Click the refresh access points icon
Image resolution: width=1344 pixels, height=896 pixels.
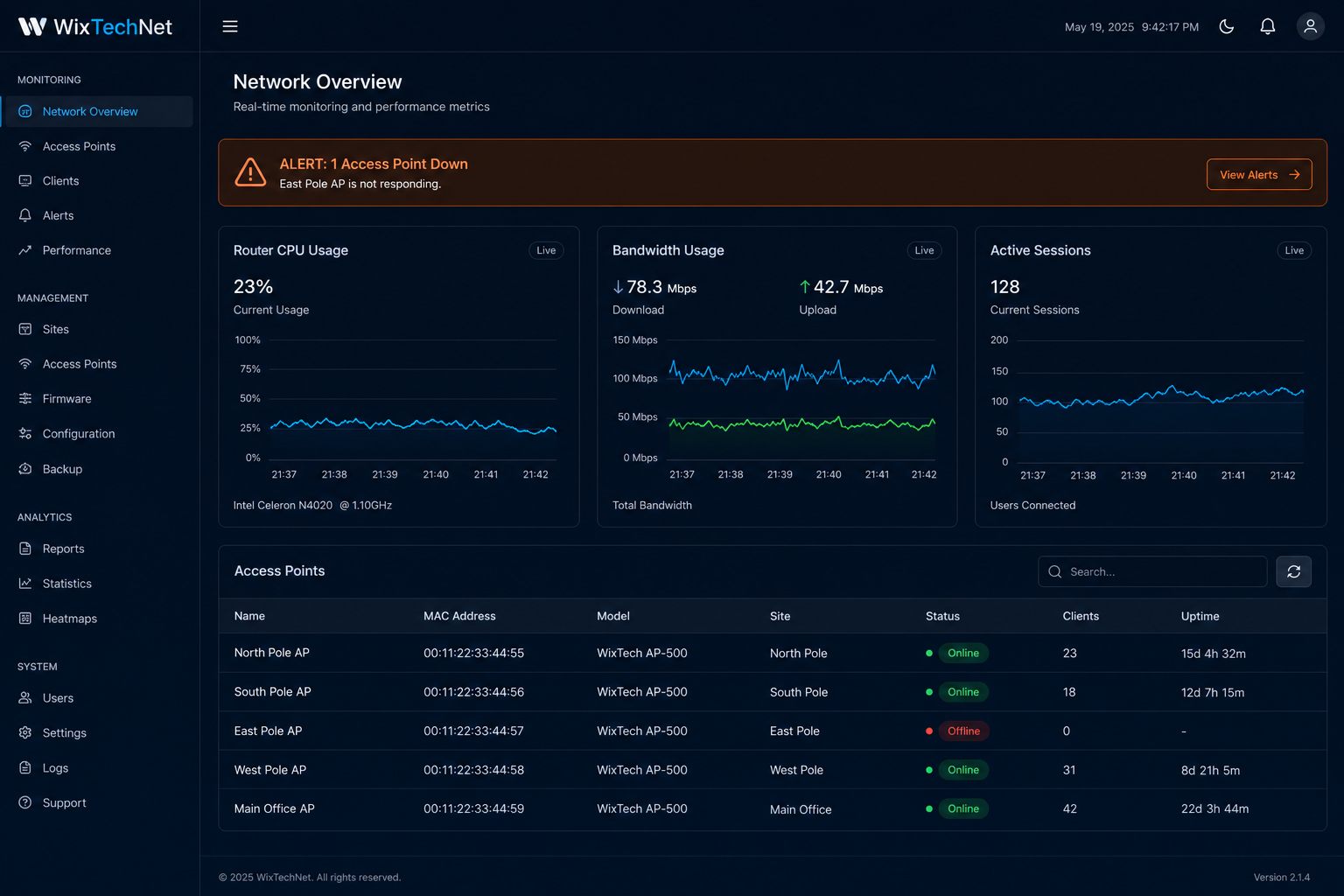coord(1293,571)
